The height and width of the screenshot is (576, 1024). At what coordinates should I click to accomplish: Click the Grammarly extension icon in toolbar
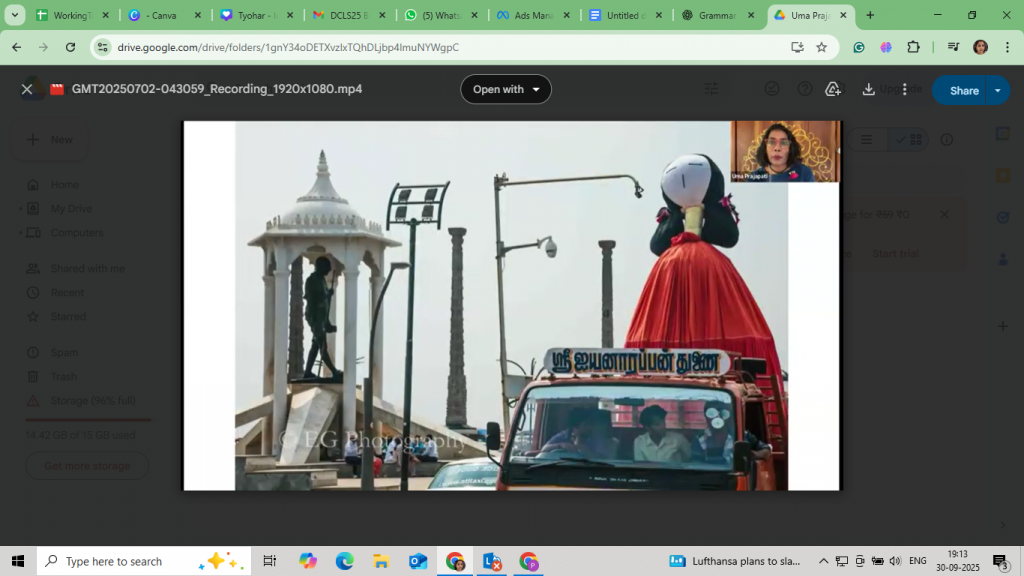(859, 47)
